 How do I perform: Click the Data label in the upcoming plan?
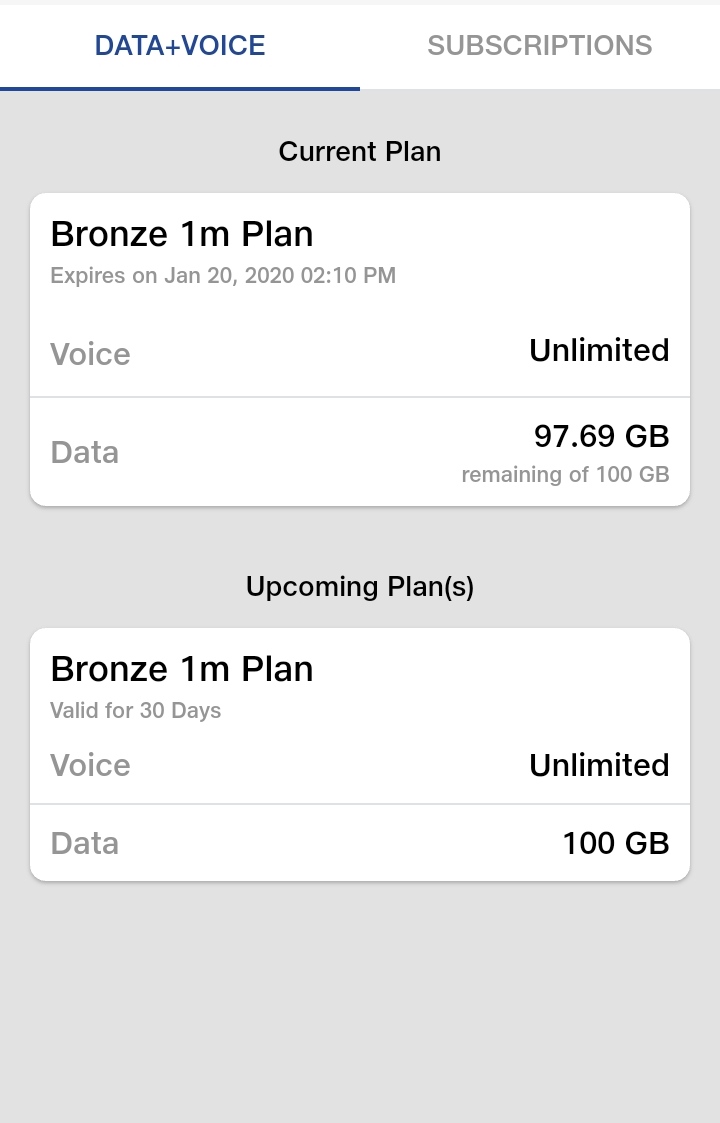point(85,843)
